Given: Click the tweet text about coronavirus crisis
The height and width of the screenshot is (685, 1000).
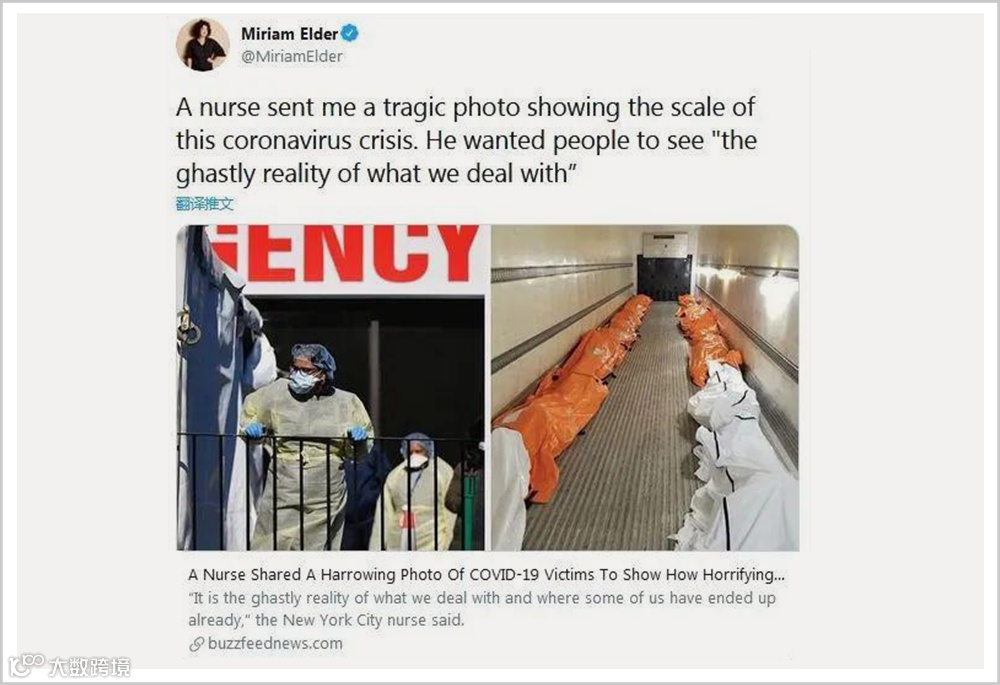Looking at the screenshot, I should (466, 140).
